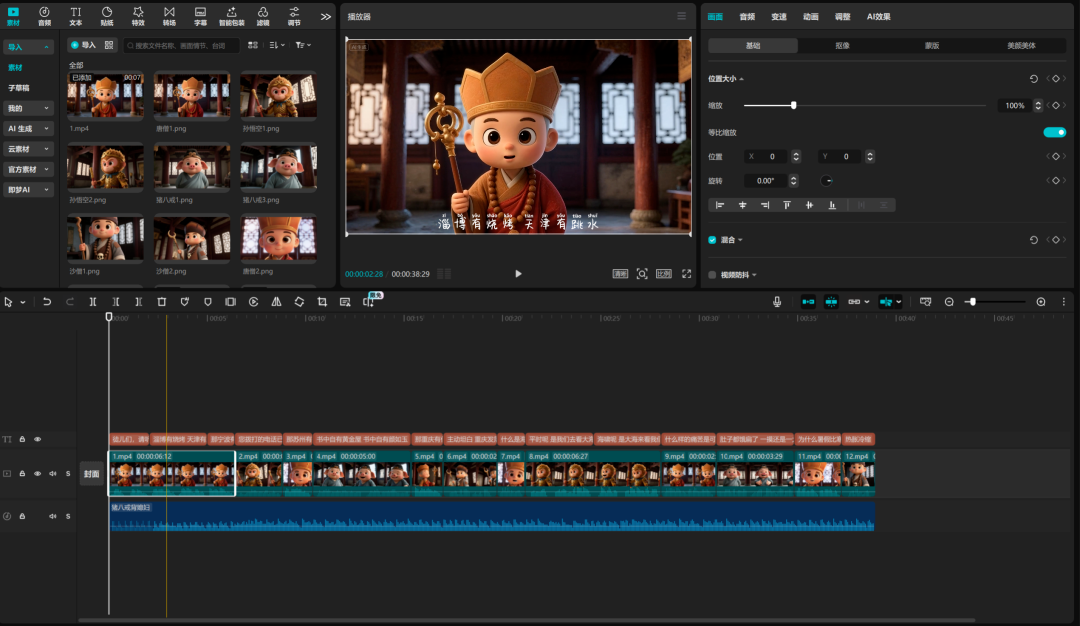
Task: Select the crop tool icon
Action: (322, 302)
